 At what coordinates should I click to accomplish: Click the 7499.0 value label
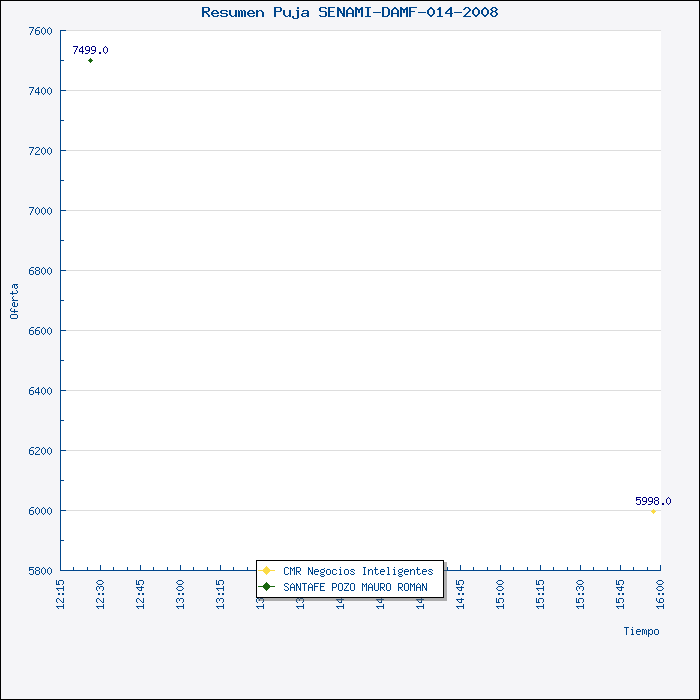point(90,50)
